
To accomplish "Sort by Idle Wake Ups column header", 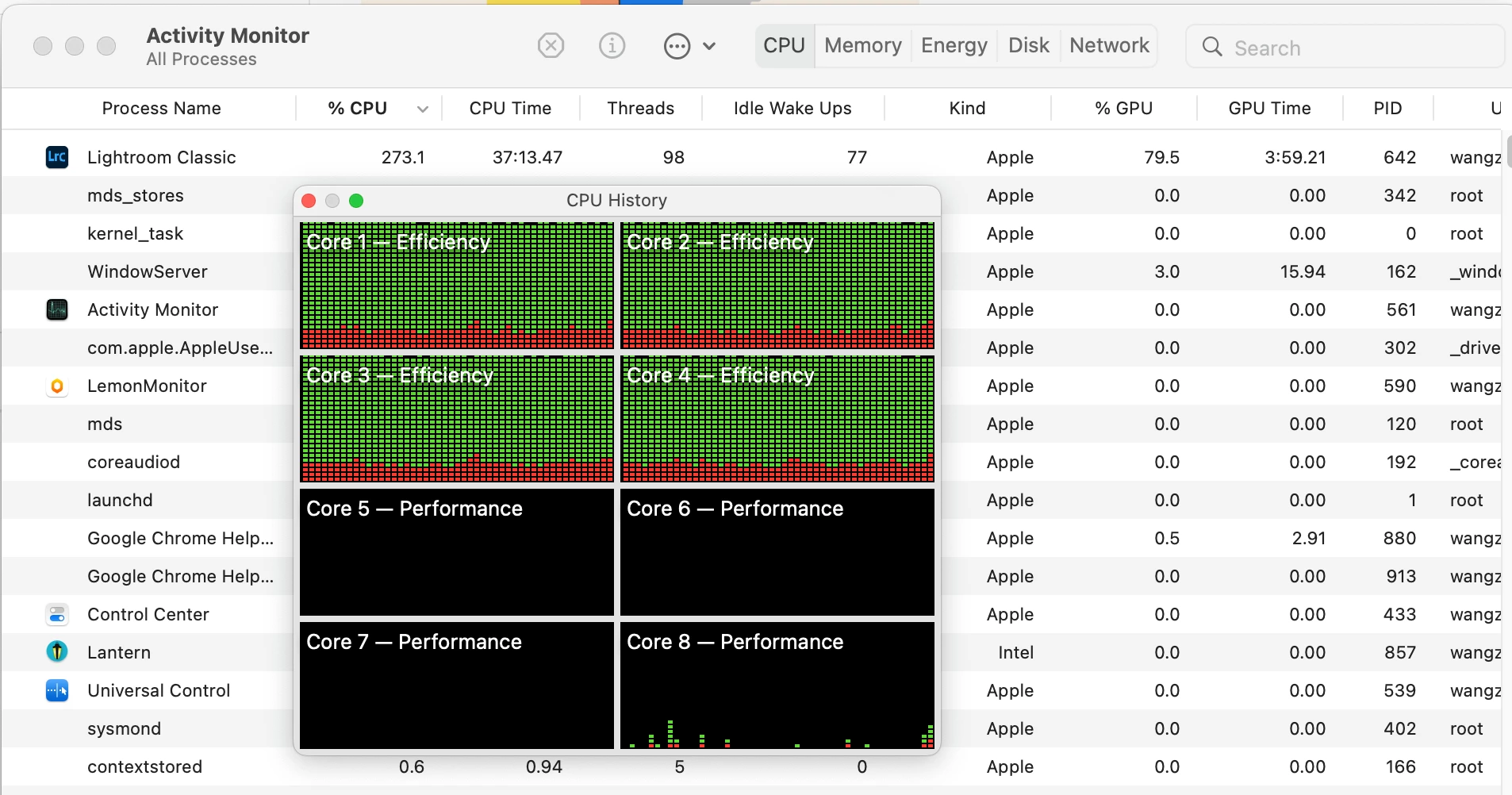I will pos(792,108).
